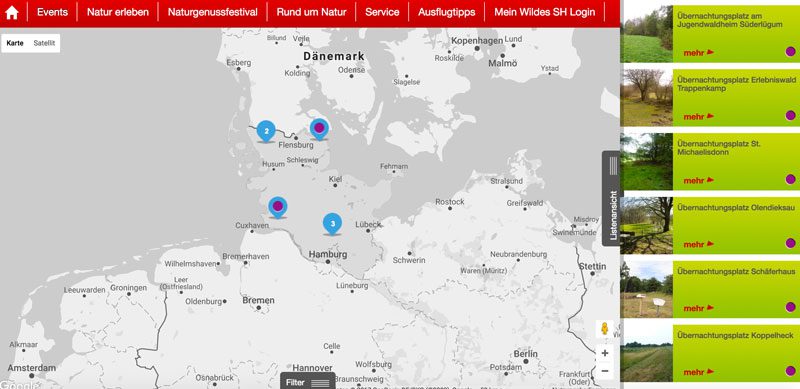This screenshot has width=800, height=389.
Task: Zoom in the map with plus
Action: click(605, 353)
